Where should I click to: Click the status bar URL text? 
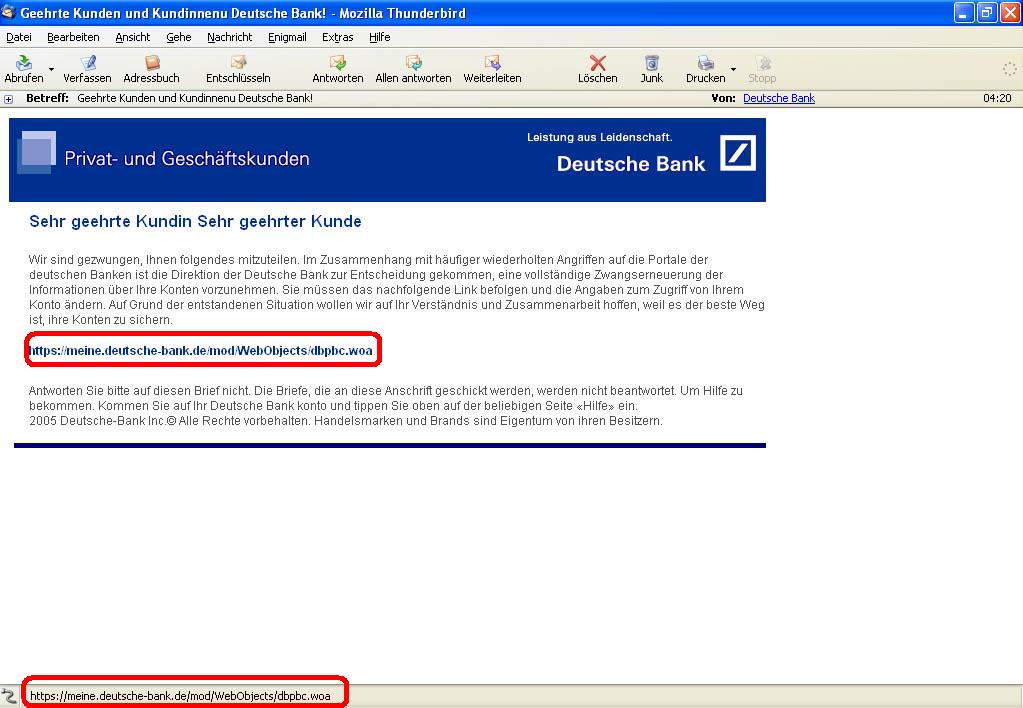[x=180, y=696]
